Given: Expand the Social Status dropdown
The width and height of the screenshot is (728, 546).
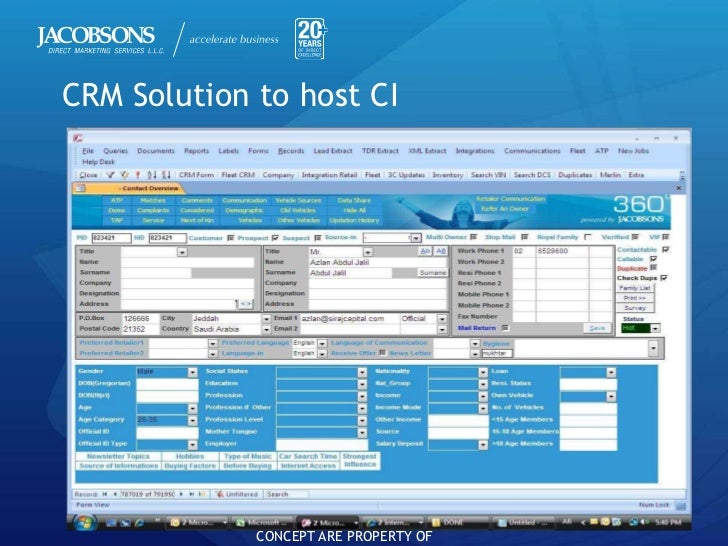Looking at the screenshot, I should coord(362,372).
